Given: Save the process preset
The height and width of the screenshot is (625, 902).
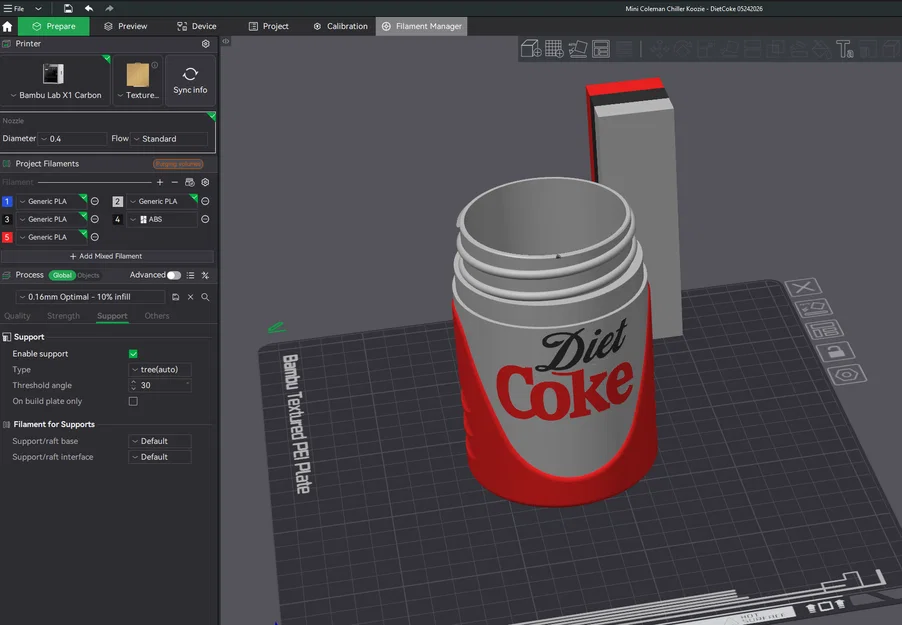Looking at the screenshot, I should (x=175, y=297).
